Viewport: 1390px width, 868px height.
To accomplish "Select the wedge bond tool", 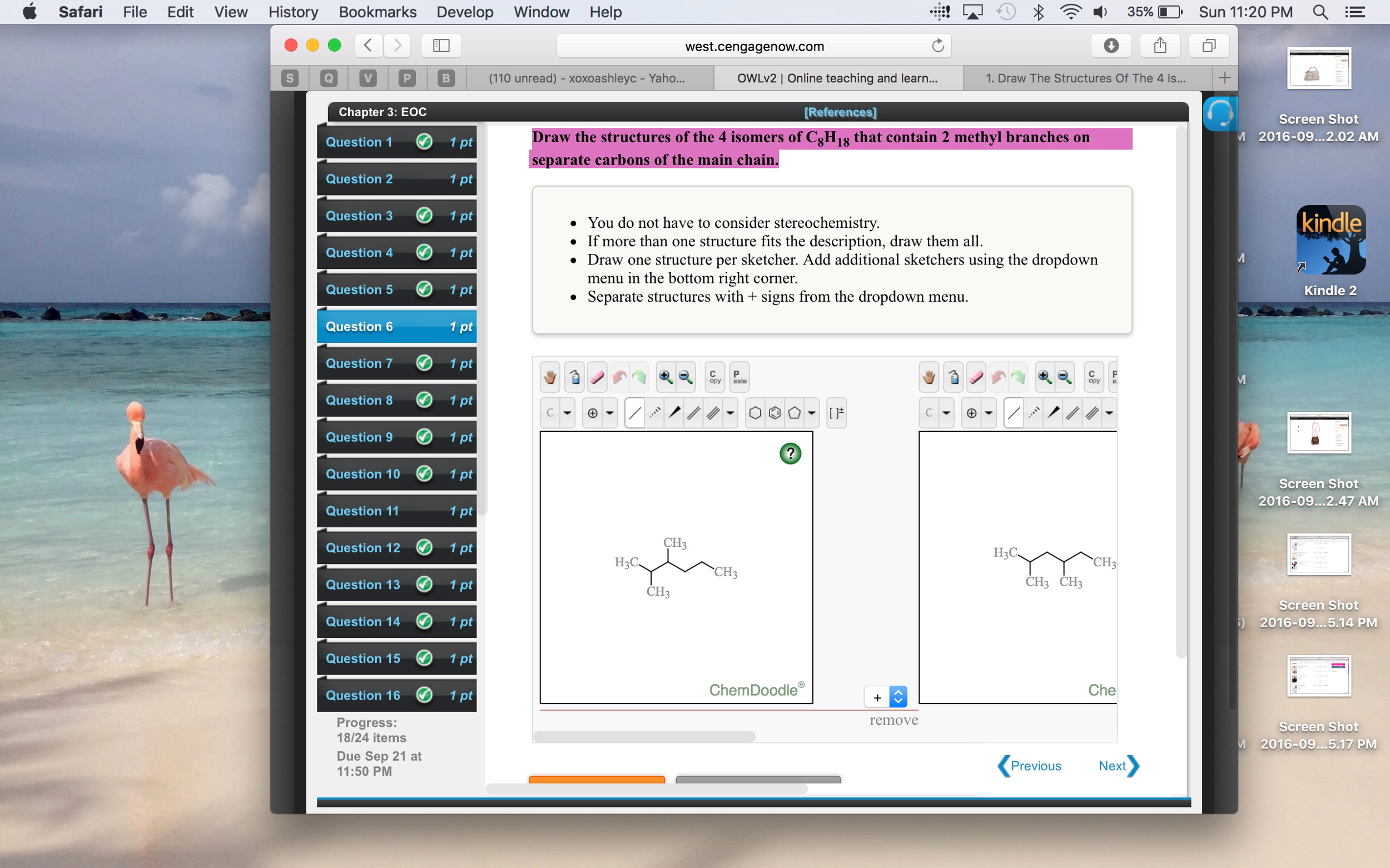I will (x=674, y=412).
